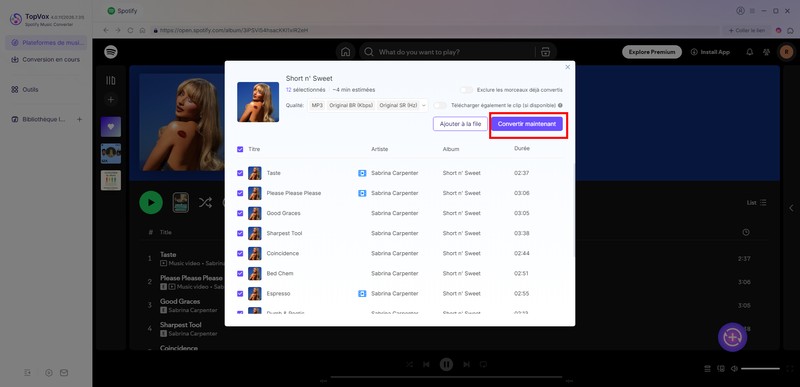
Task: Click Convertir maintenant
Action: click(x=527, y=124)
